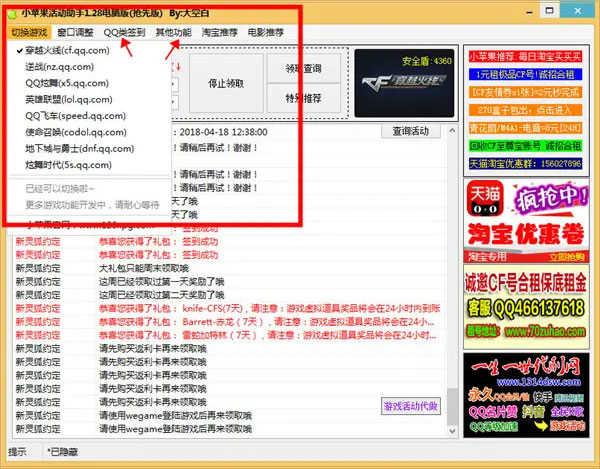
Task: Open the 诚邀CF号合租保底租金 ad banner
Action: pyautogui.click(x=526, y=306)
